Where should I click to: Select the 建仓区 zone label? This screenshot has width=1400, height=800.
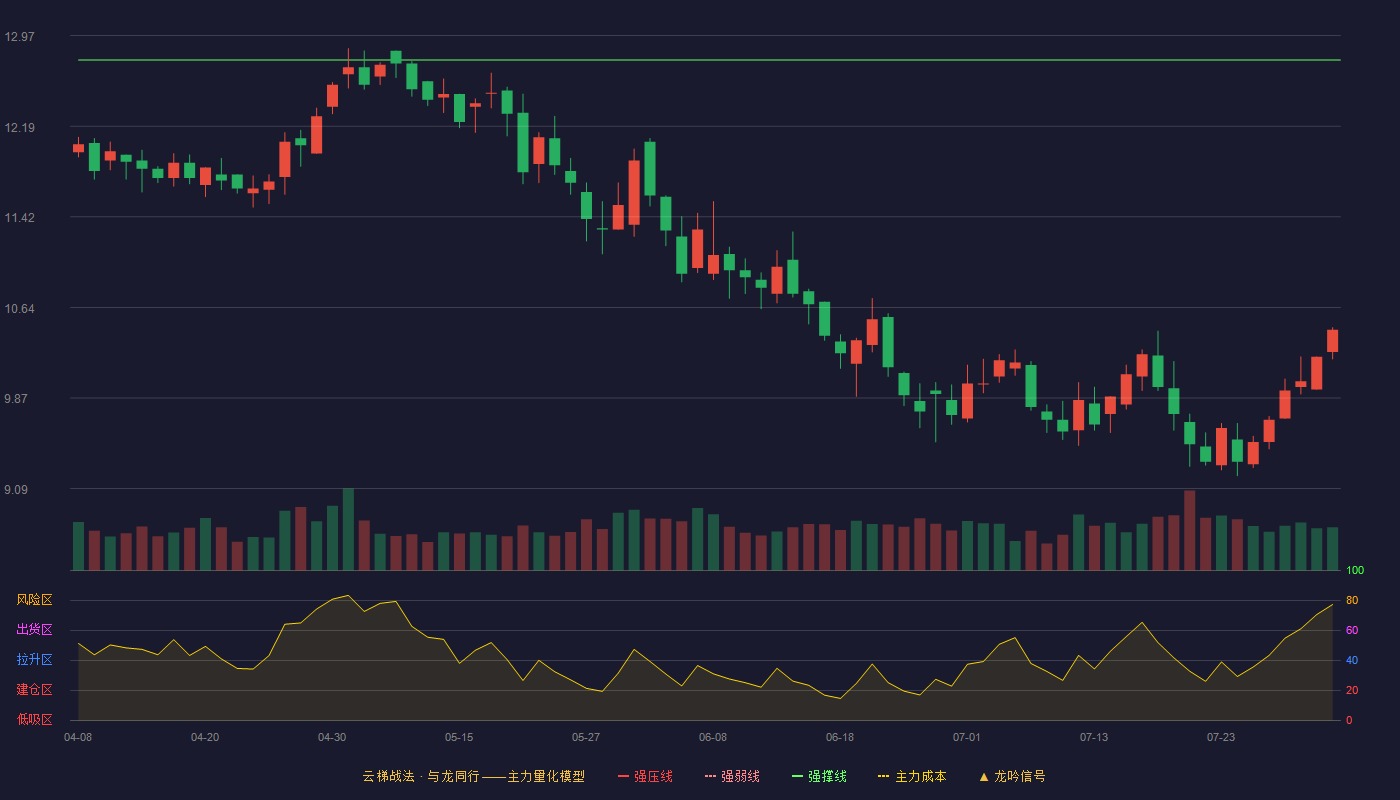click(34, 690)
